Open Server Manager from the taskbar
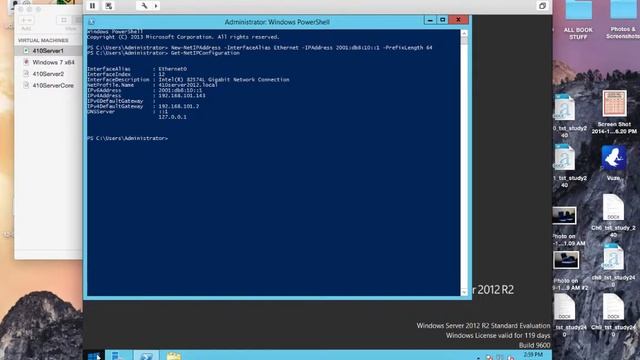 point(118,356)
